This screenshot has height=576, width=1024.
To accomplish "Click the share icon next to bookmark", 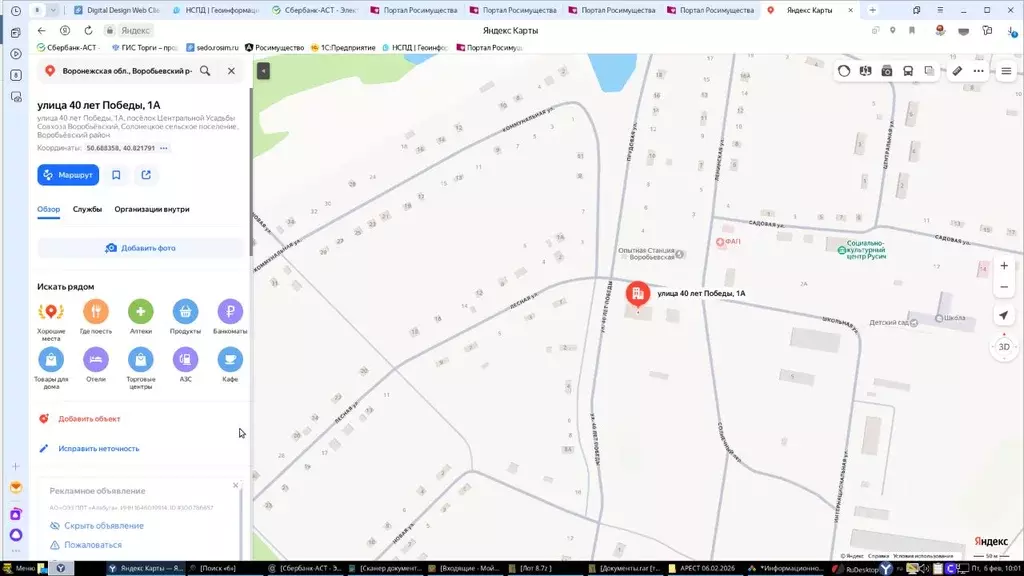I will [146, 175].
